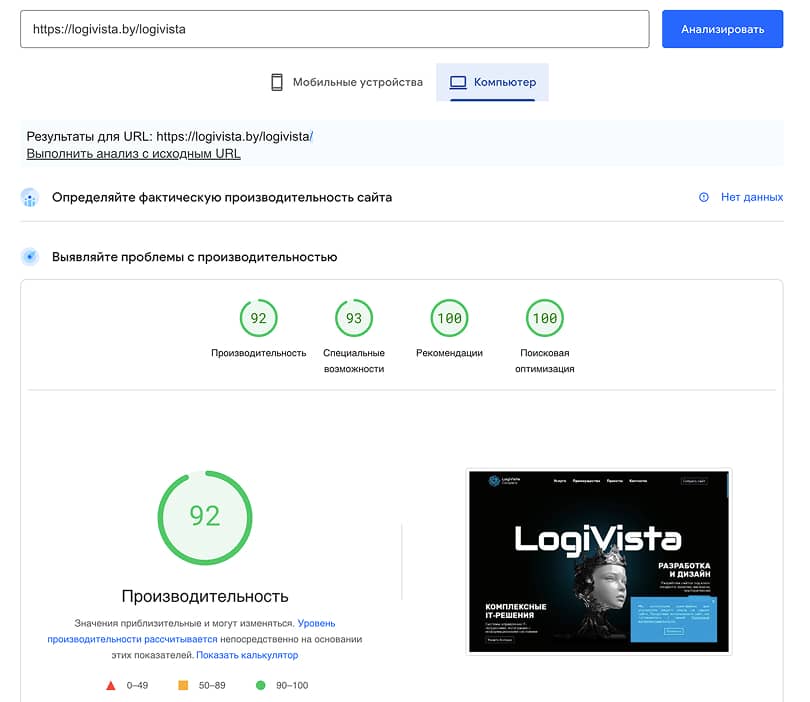Click the green circle 90–100 legend icon
The height and width of the screenshot is (702, 810).
pyautogui.click(x=260, y=685)
